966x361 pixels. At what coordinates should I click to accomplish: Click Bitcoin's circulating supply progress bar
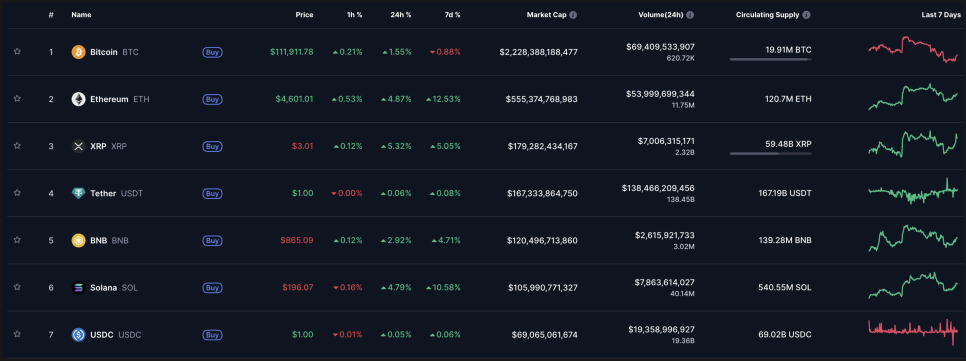[770, 59]
